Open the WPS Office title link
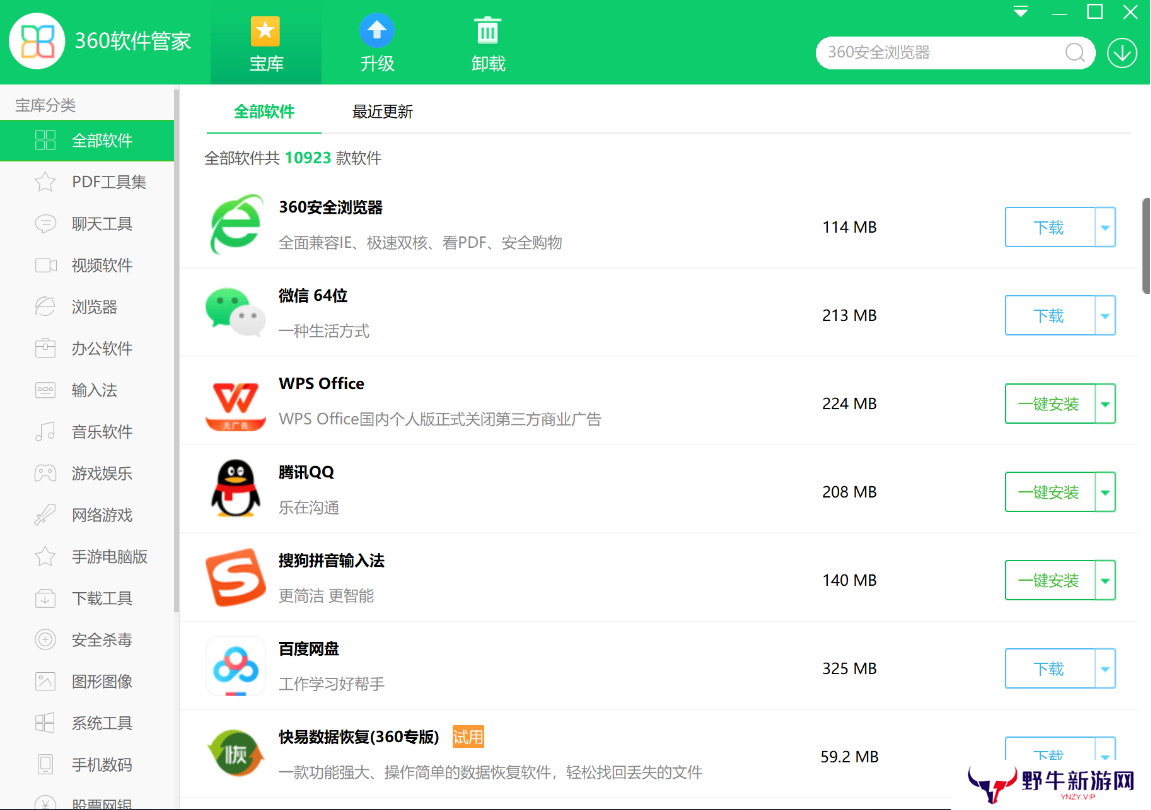This screenshot has width=1151, height=810. pyautogui.click(x=322, y=383)
